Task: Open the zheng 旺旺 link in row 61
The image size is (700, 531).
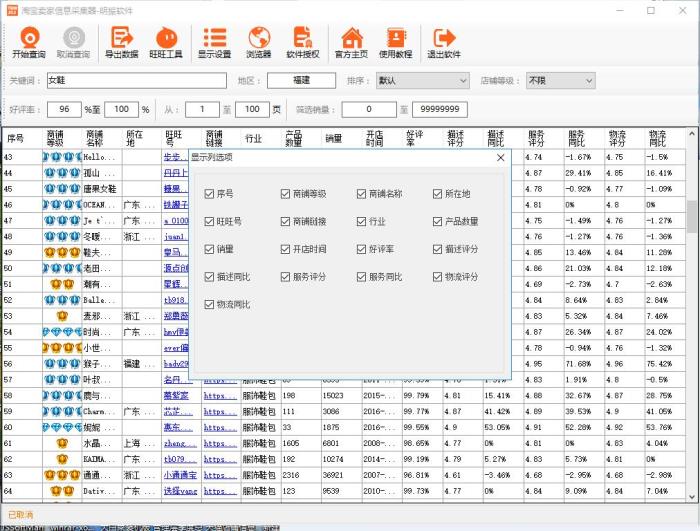Action: [180, 443]
